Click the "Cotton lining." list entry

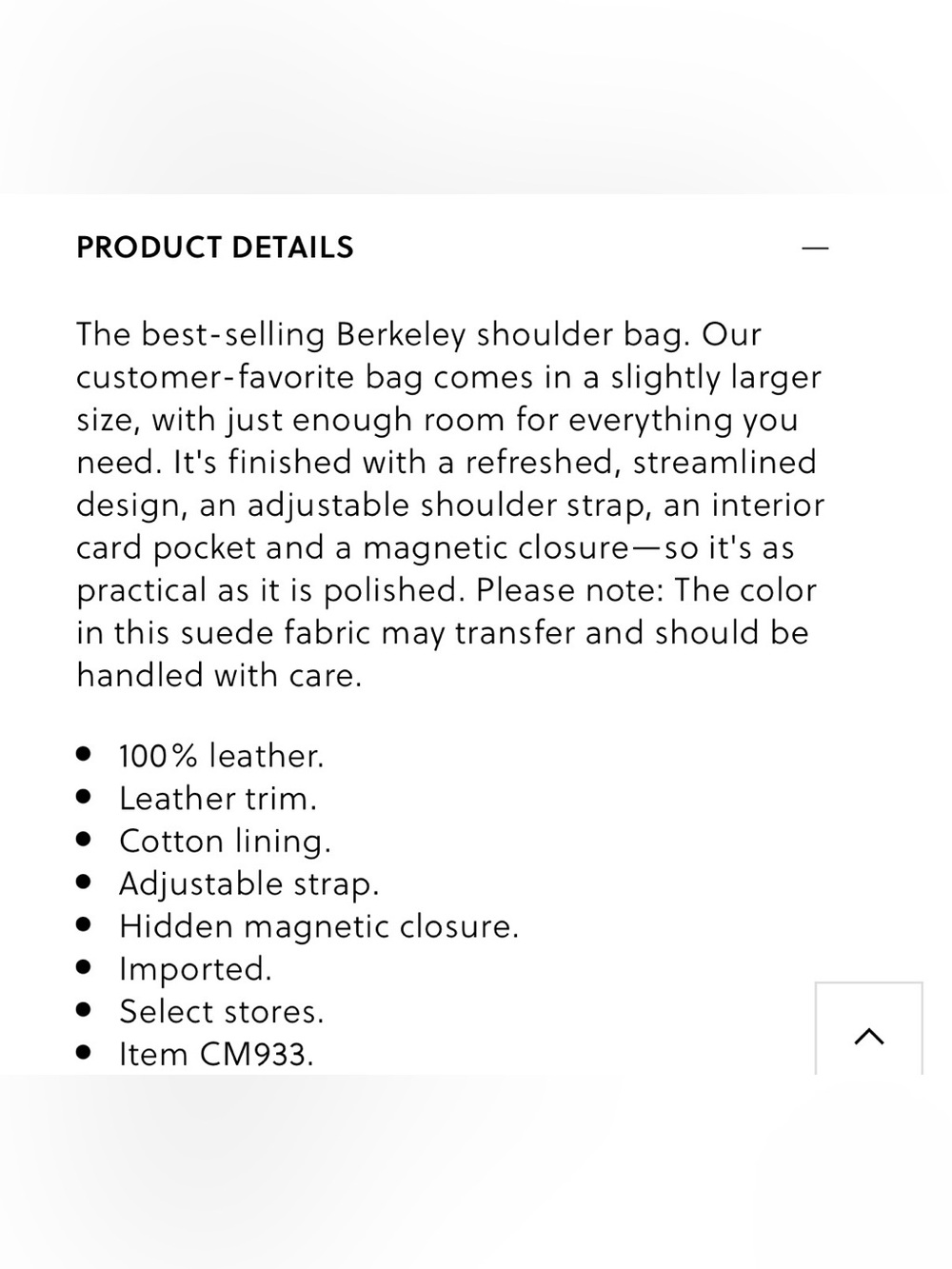[226, 842]
